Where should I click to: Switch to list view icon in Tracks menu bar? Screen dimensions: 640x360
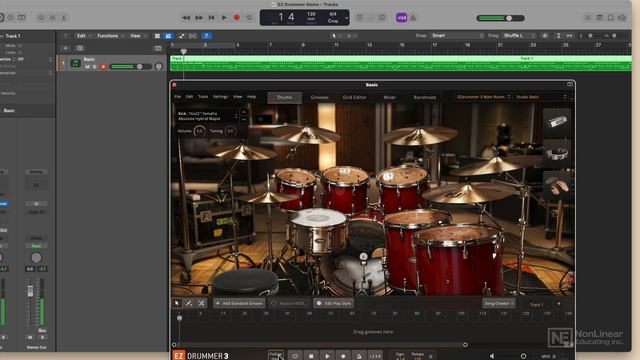[157, 36]
